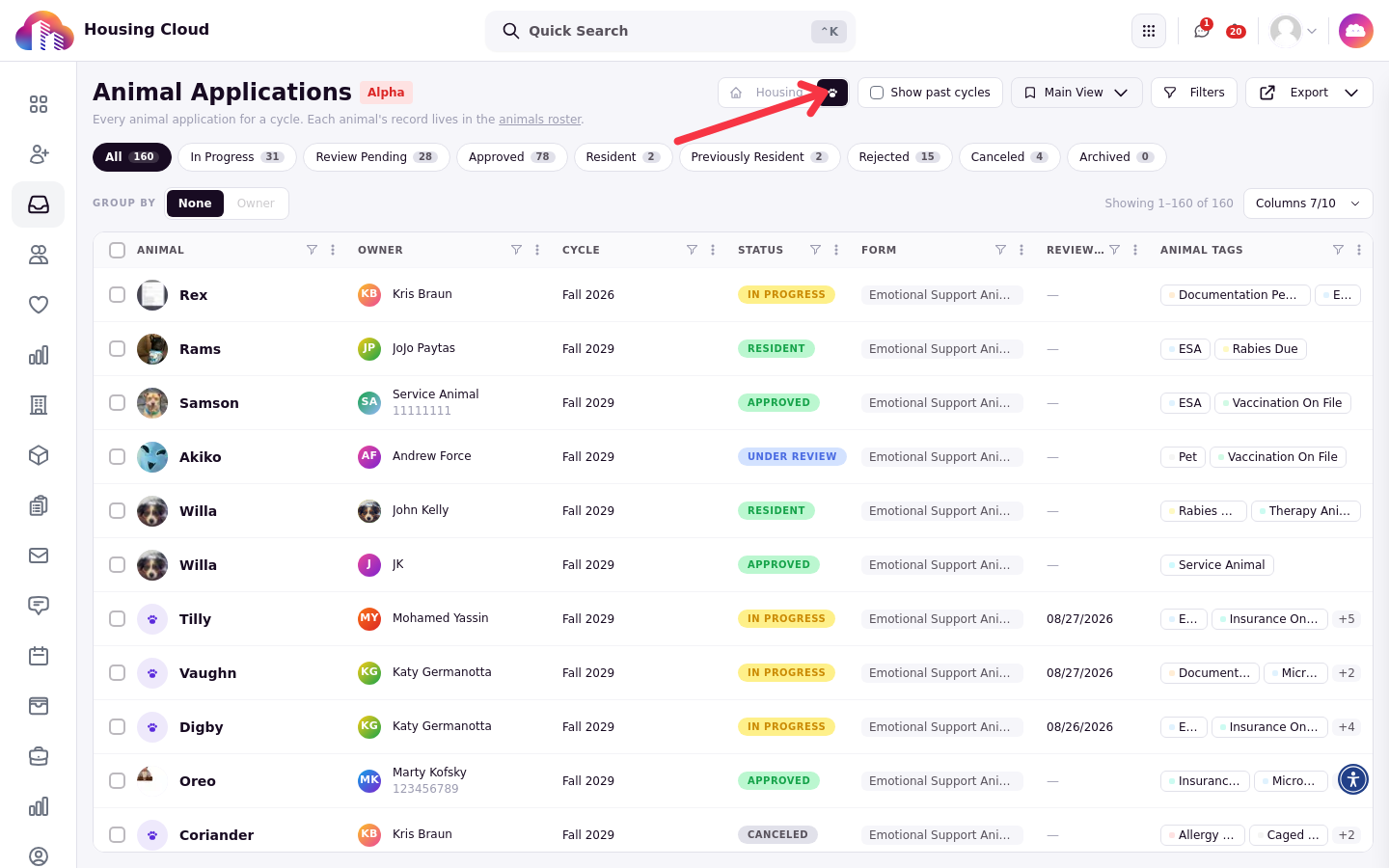Open the heart icon in the sidebar

click(x=39, y=305)
